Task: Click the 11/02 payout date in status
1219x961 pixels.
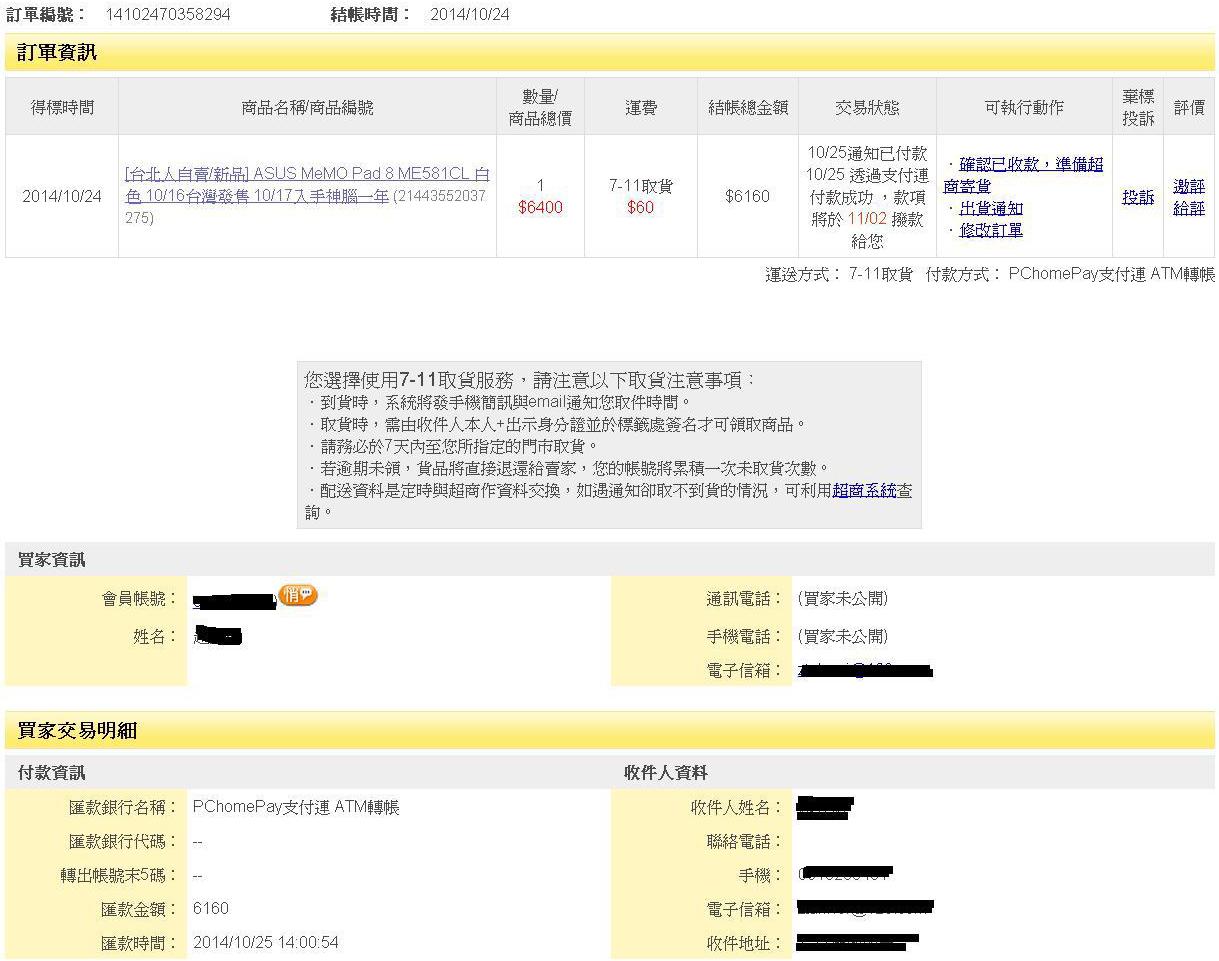Action: pyautogui.click(x=866, y=219)
